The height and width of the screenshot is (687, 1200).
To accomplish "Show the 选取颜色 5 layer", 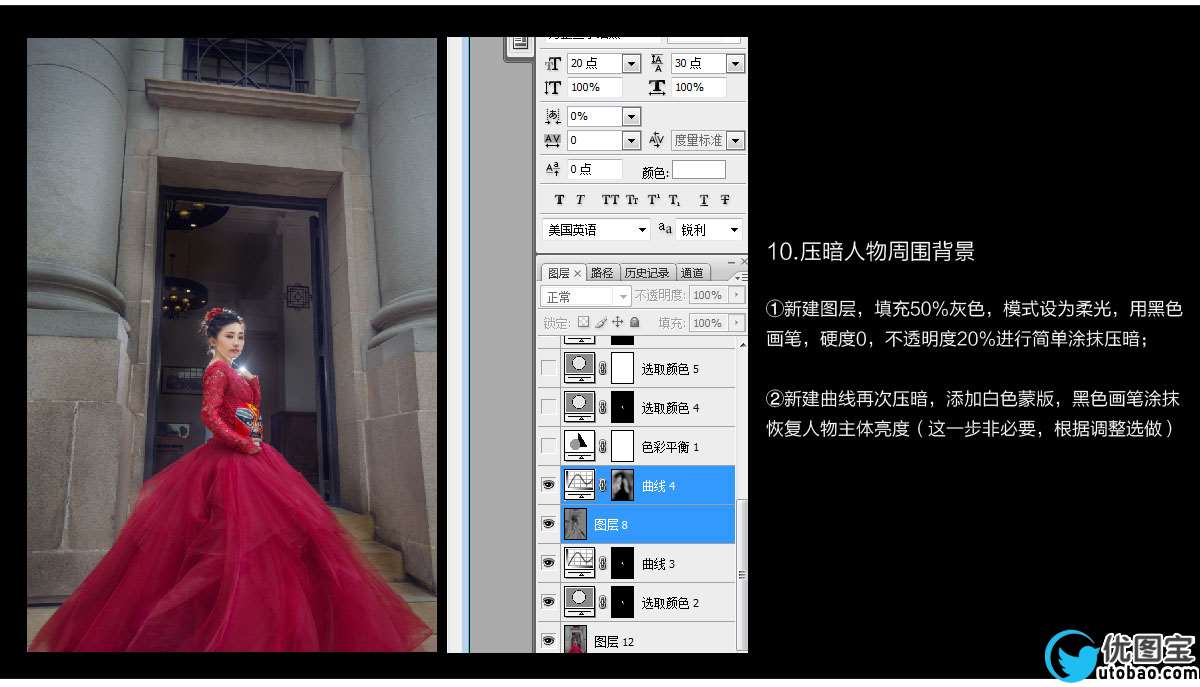I will (x=548, y=368).
